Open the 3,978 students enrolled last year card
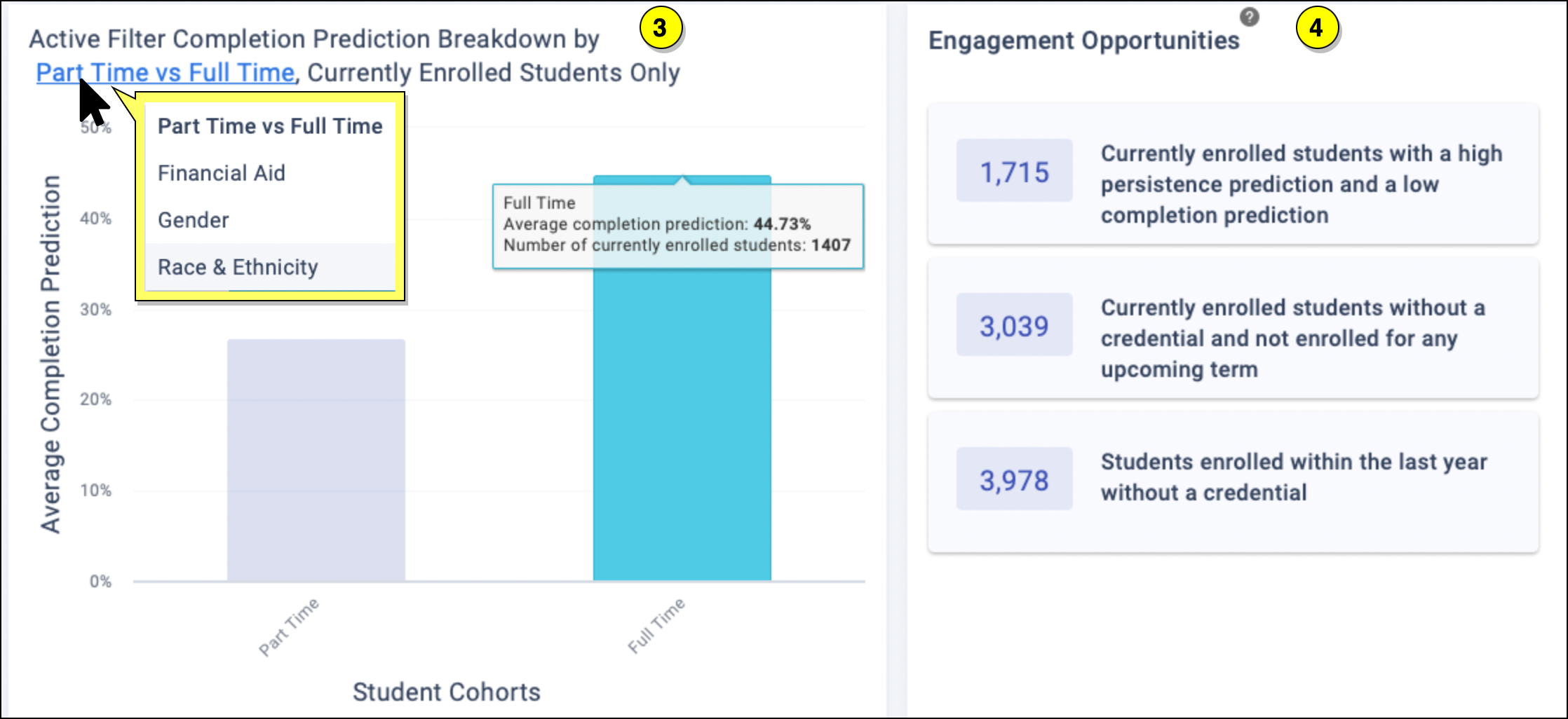This screenshot has height=719, width=1568. 1233,482
